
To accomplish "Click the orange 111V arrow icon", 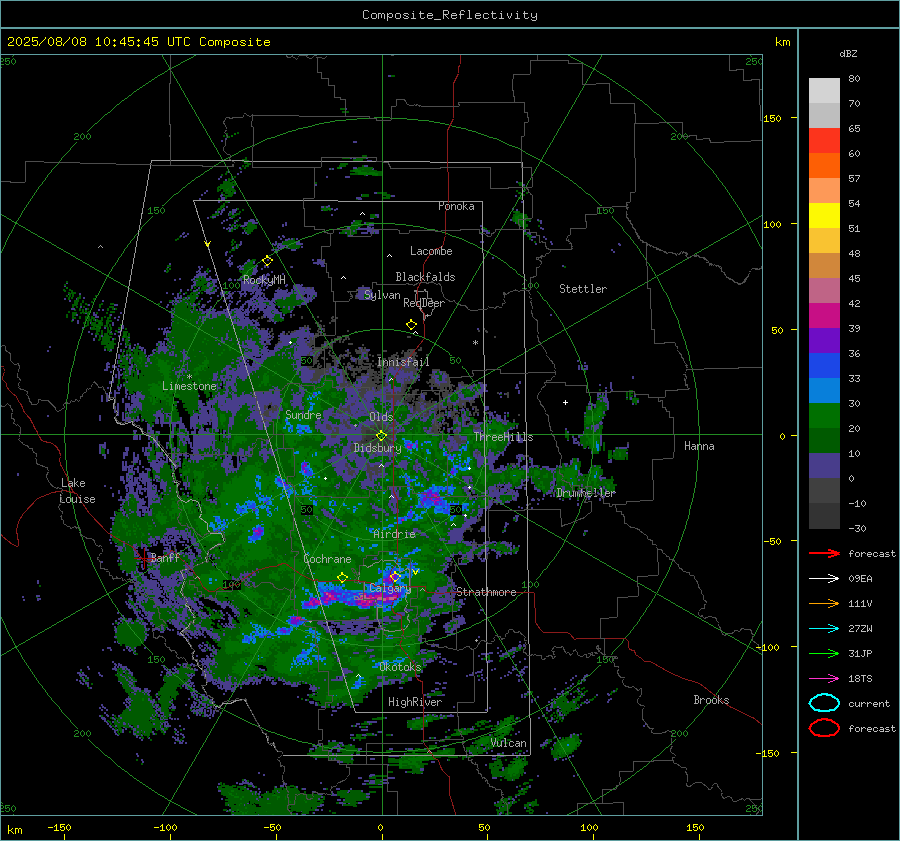I will click(x=824, y=603).
